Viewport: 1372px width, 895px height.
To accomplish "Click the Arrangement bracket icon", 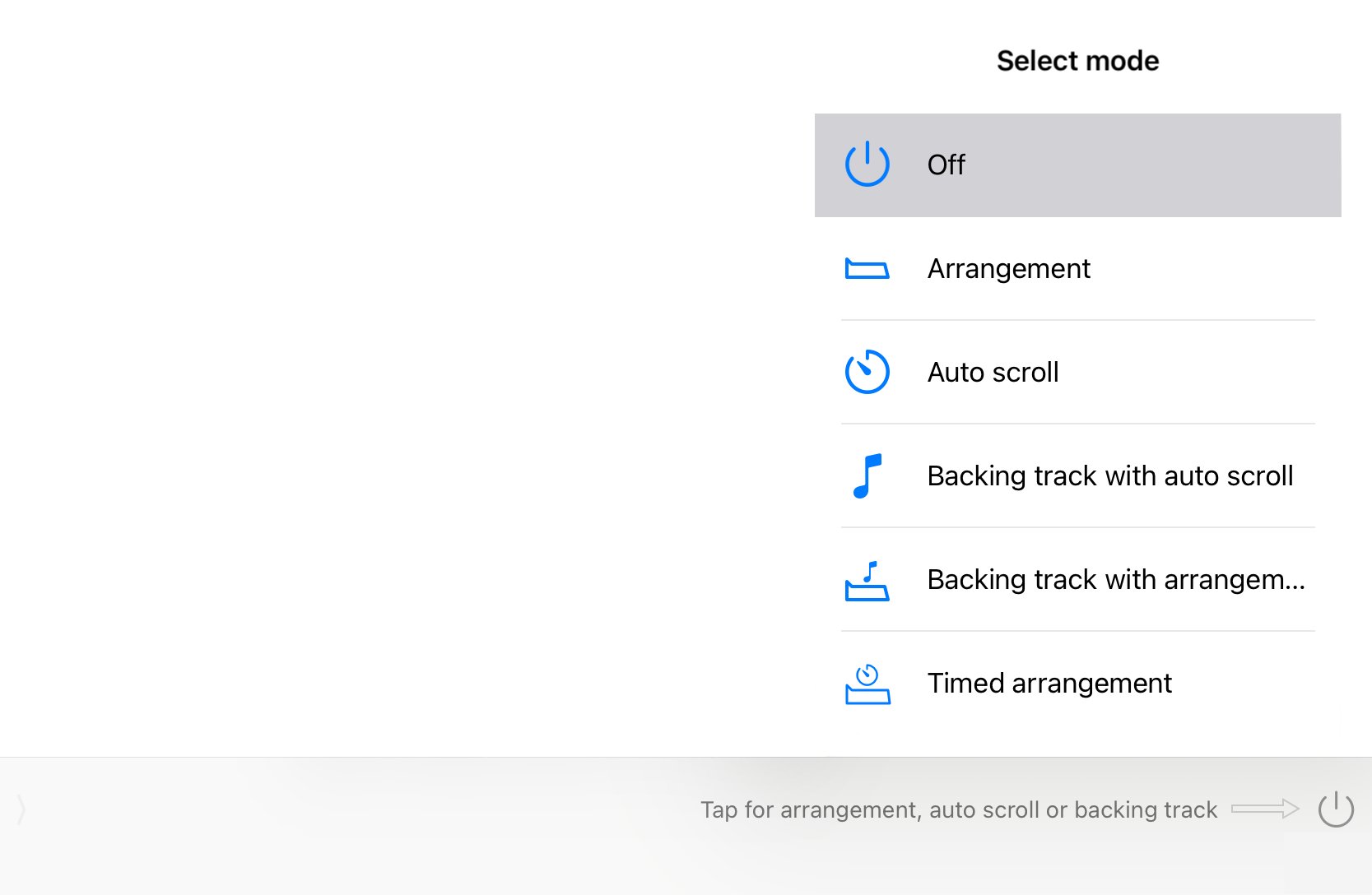I will pos(867,268).
